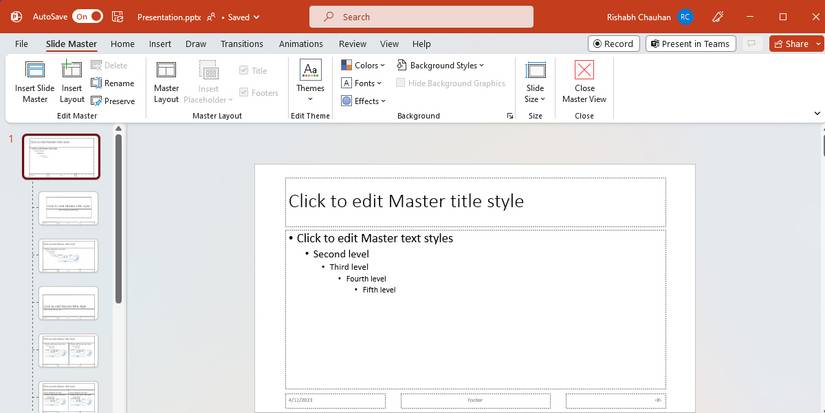Click the 'Fourth level' text
Image resolution: width=825 pixels, height=413 pixels.
(366, 278)
